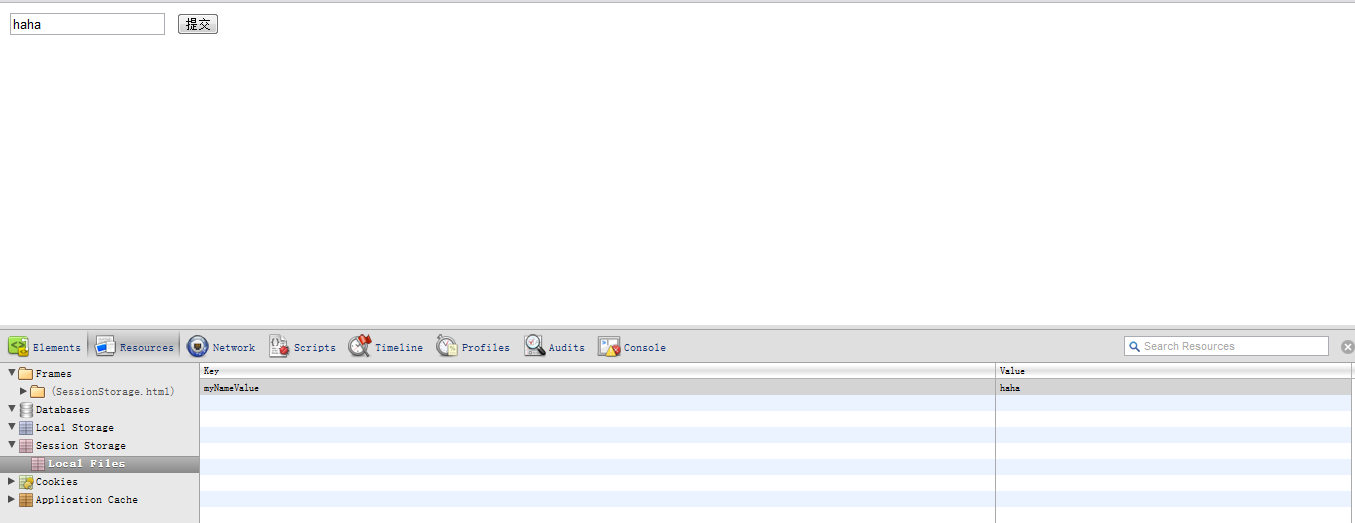Open the Scripts panel icon
This screenshot has height=523, width=1355.
click(279, 346)
